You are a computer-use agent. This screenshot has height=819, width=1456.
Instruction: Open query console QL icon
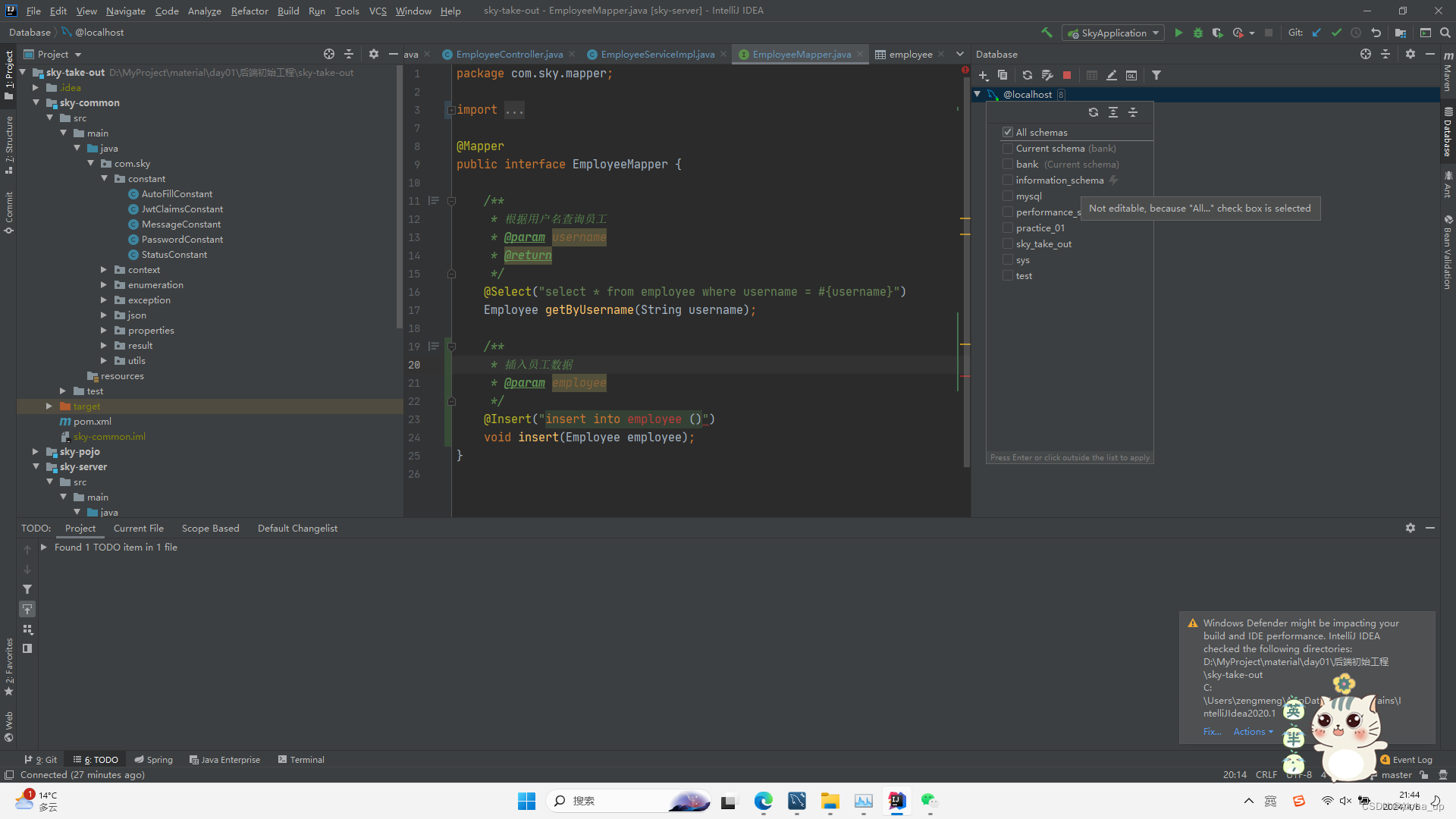[x=1131, y=75]
